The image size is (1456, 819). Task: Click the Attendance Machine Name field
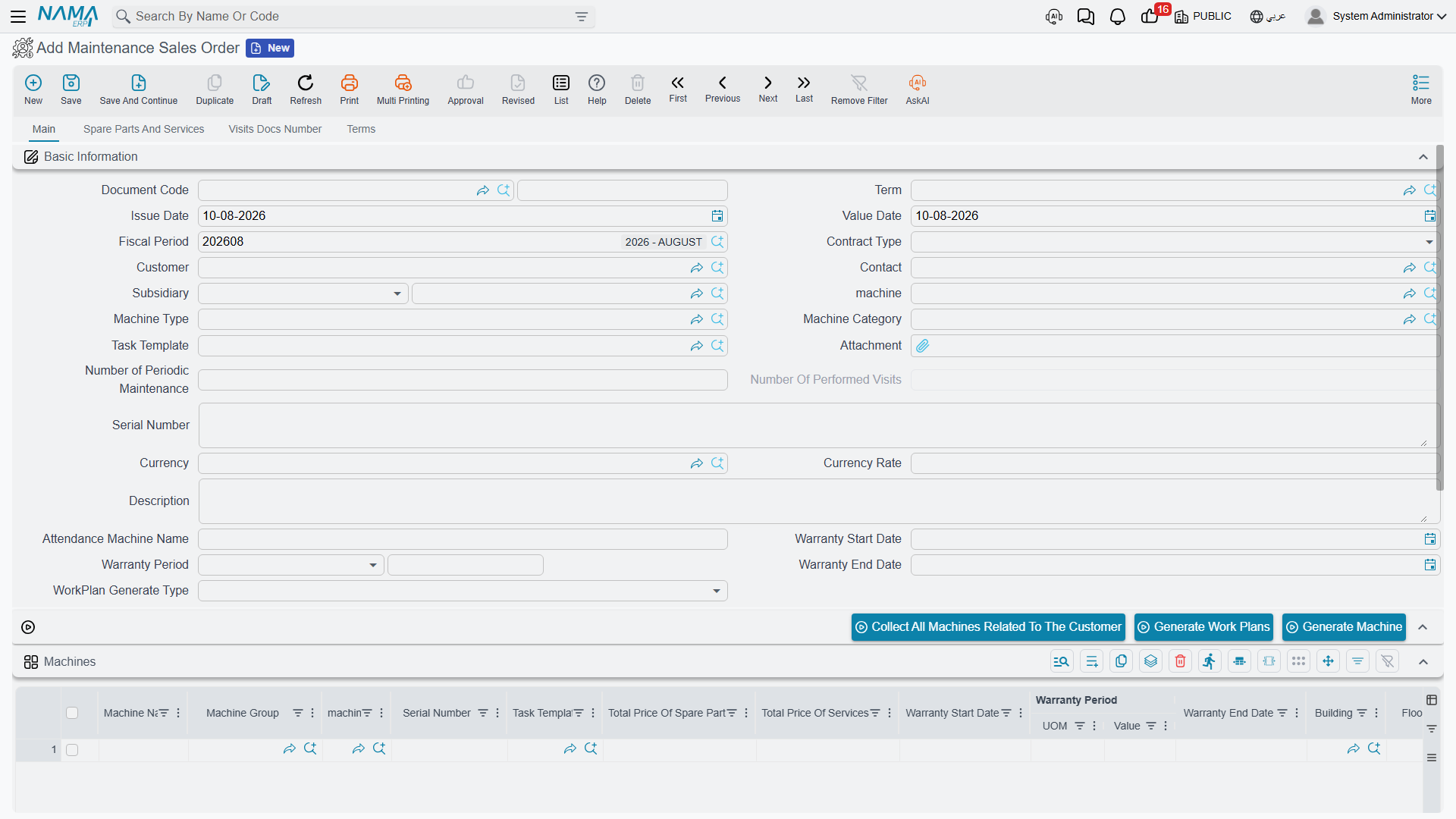coord(463,539)
